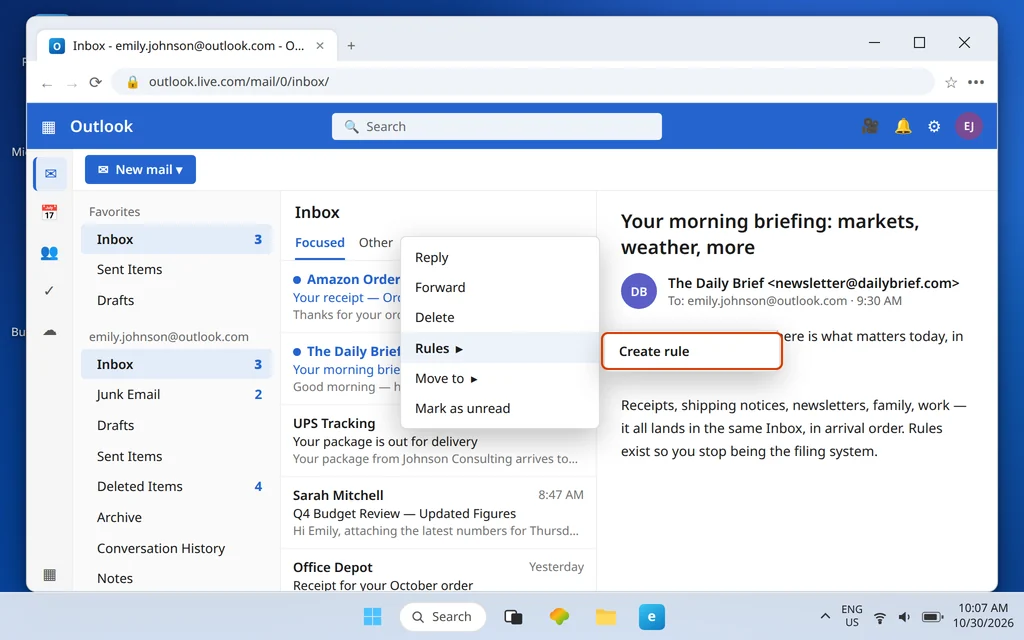Choose Delete in the context menu
Image resolution: width=1024 pixels, height=640 pixels.
500,317
